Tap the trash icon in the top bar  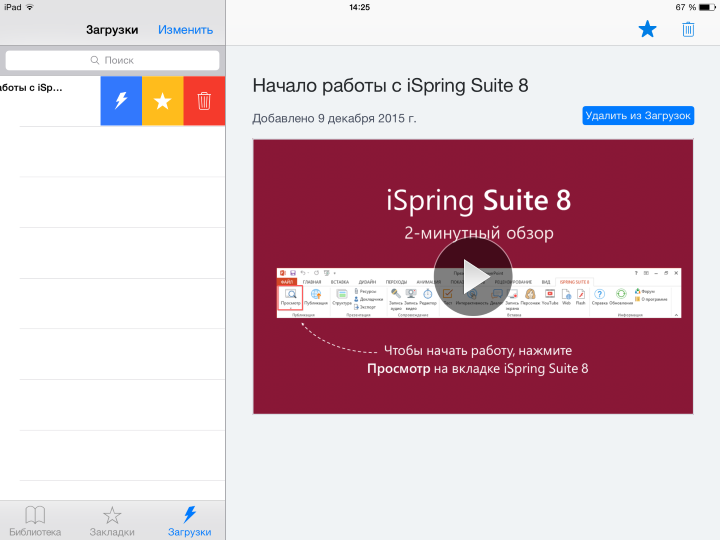point(688,29)
